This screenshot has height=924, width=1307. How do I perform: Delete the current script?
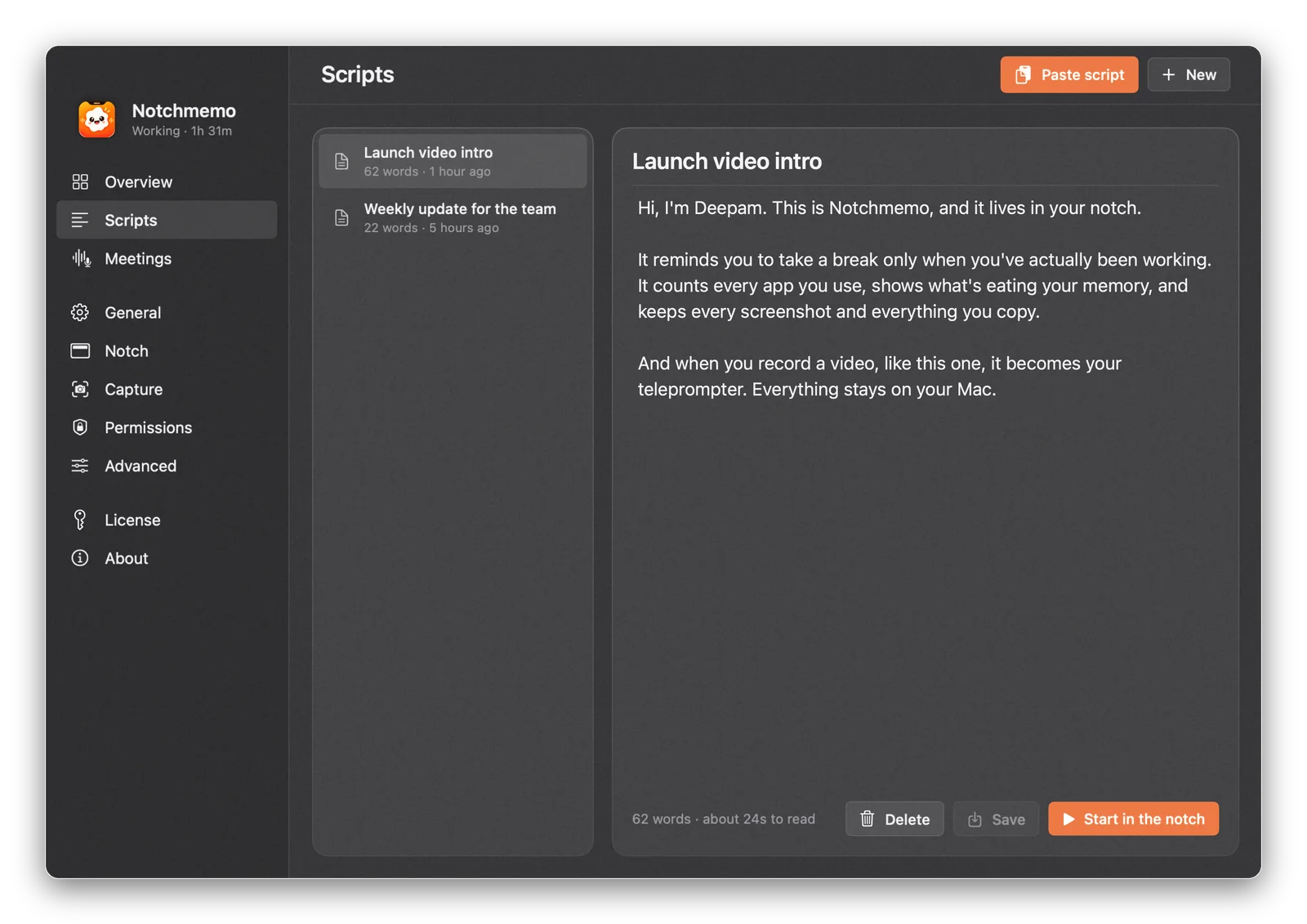click(x=894, y=819)
